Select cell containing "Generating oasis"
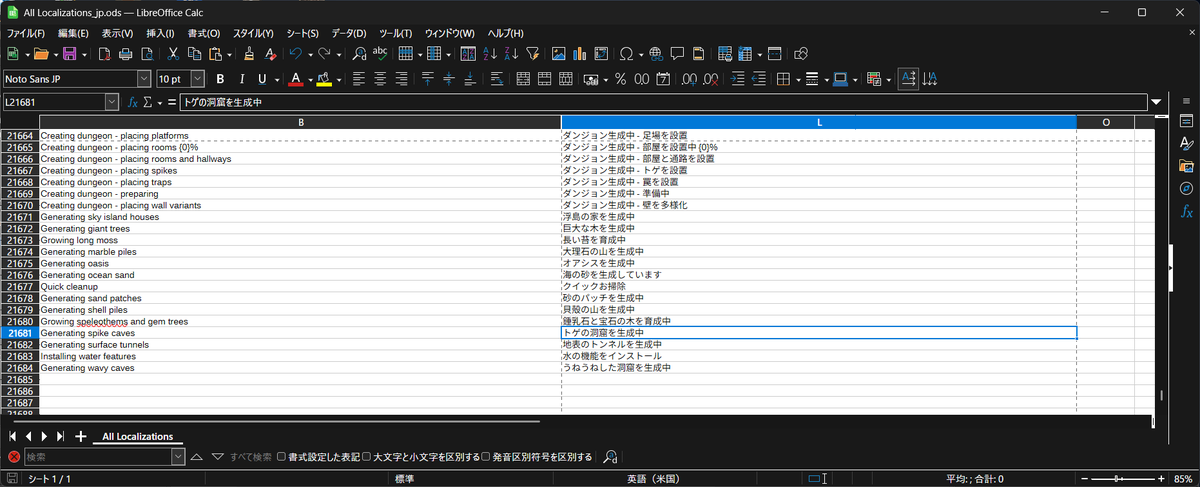1200x487 pixels. (300, 263)
